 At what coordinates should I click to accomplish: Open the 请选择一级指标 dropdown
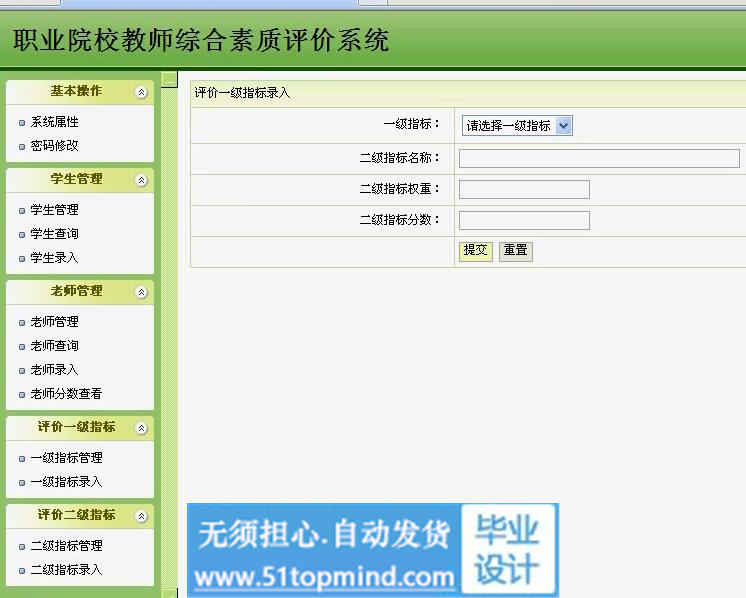tap(517, 126)
